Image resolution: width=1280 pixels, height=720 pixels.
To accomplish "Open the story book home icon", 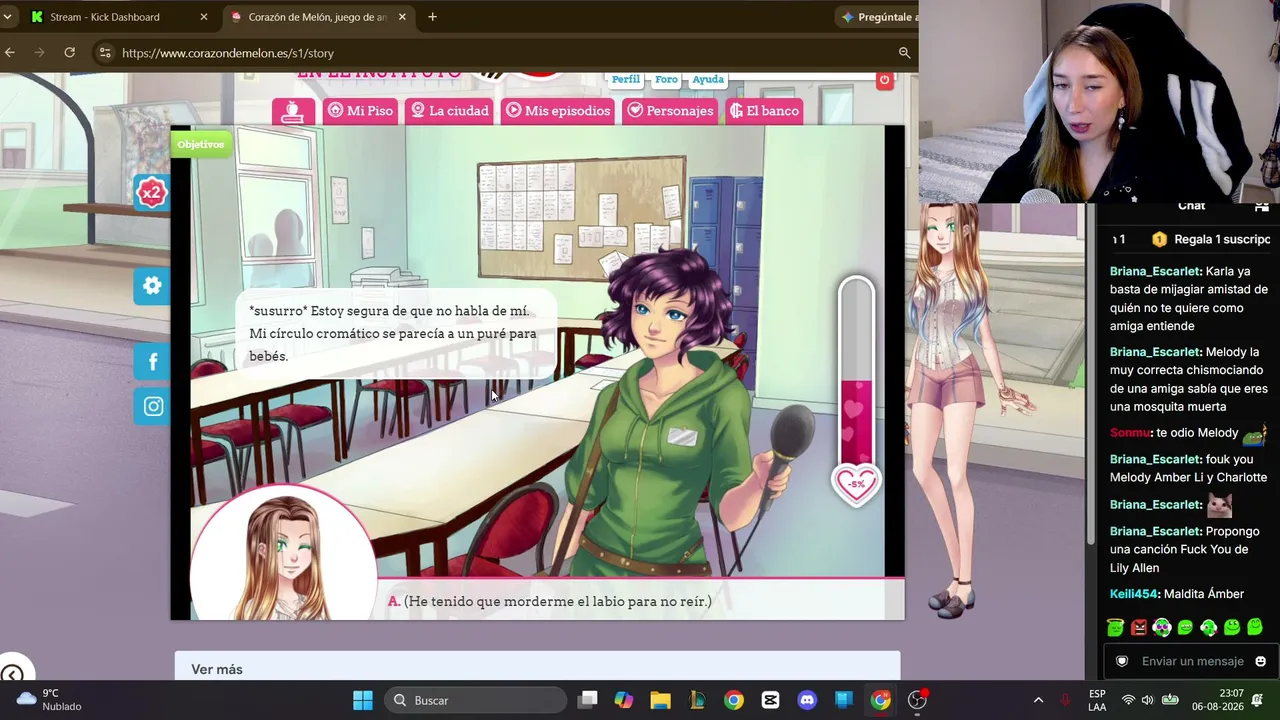I will pos(293,111).
